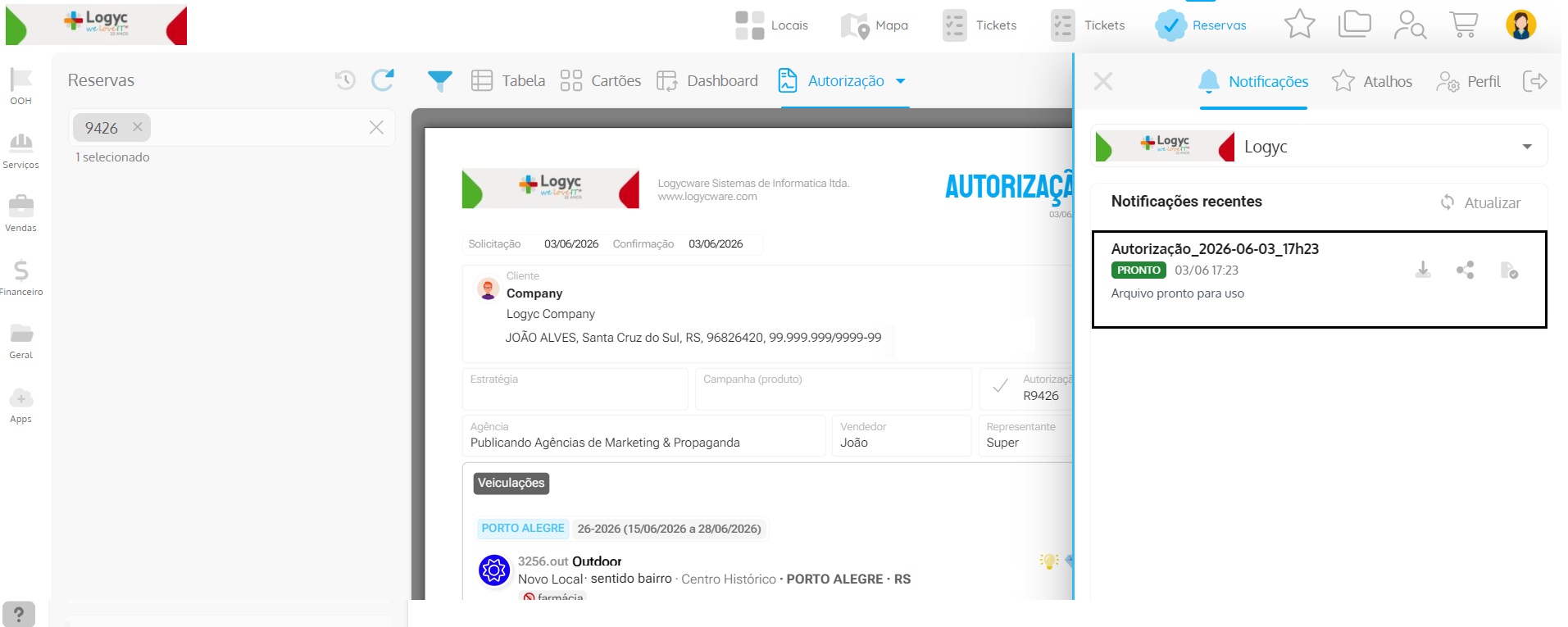The image size is (1568, 627).
Task: Select the Vendas sidebar item
Action: click(21, 214)
